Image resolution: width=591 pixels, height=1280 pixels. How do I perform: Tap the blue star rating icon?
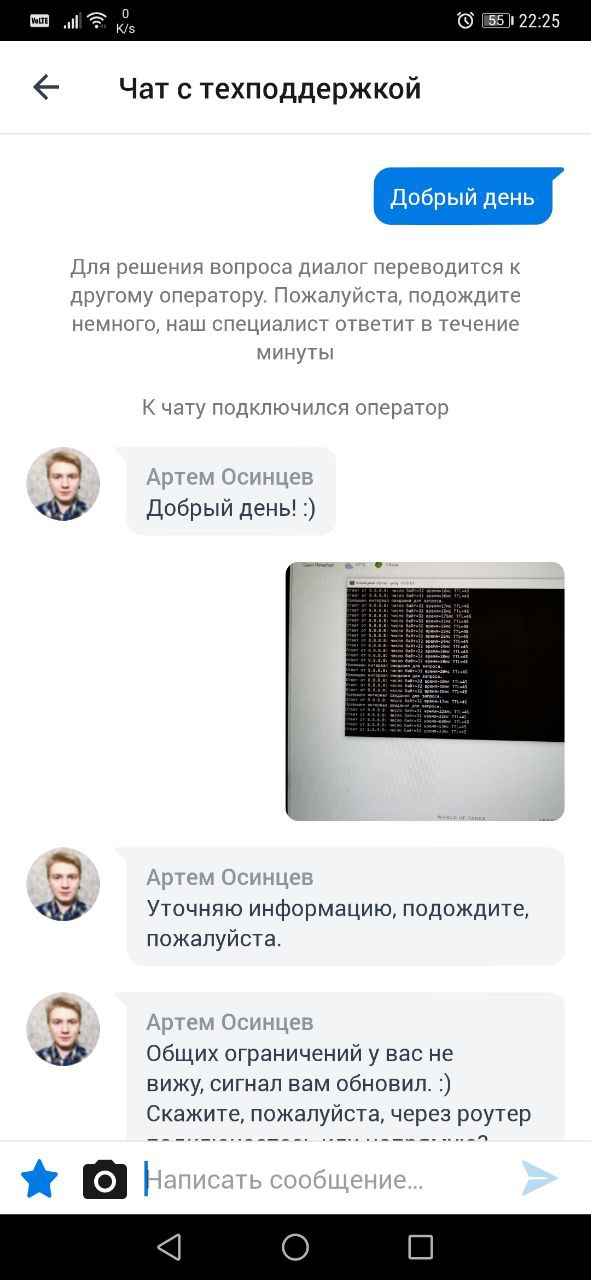pyautogui.click(x=40, y=1179)
